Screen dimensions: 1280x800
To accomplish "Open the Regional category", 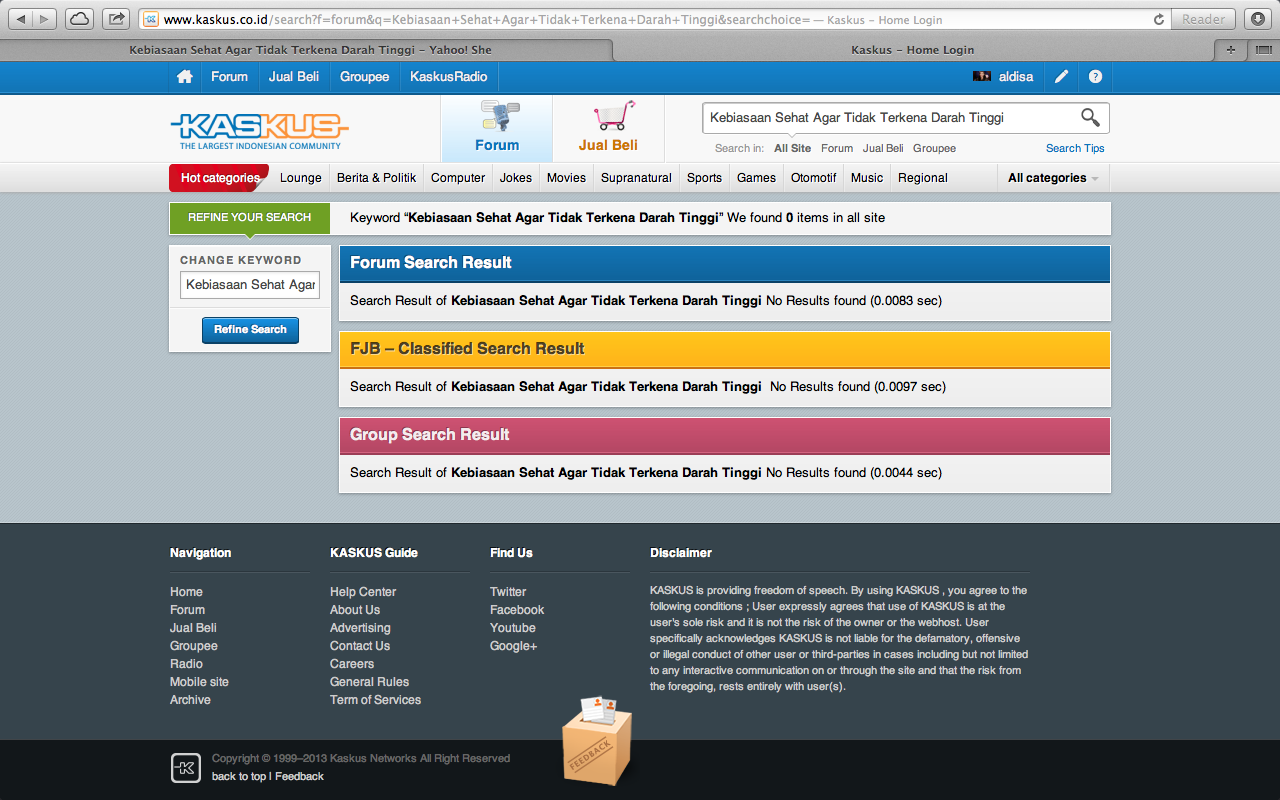I will tap(923, 178).
